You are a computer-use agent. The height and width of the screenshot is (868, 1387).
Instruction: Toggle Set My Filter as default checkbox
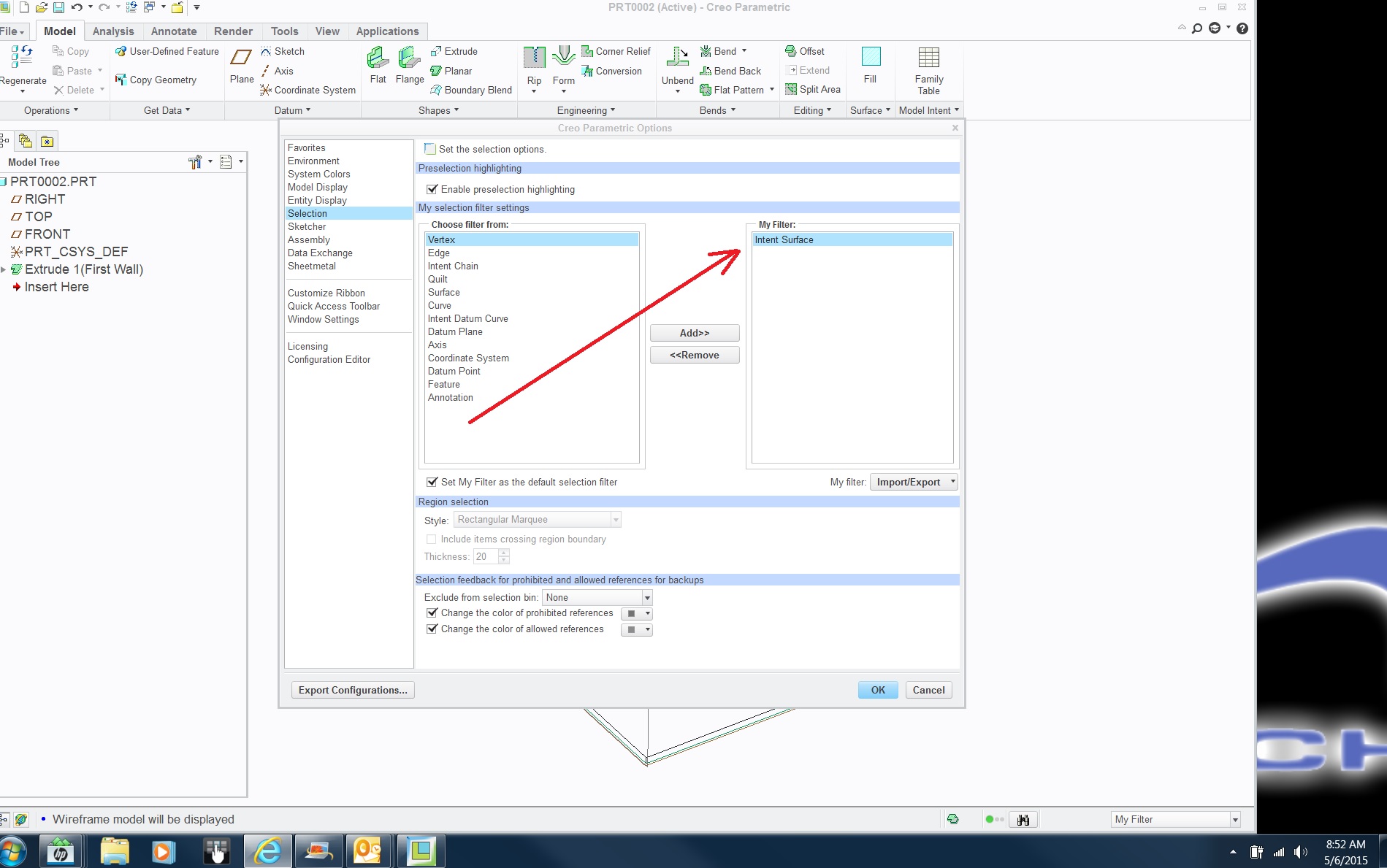click(432, 482)
